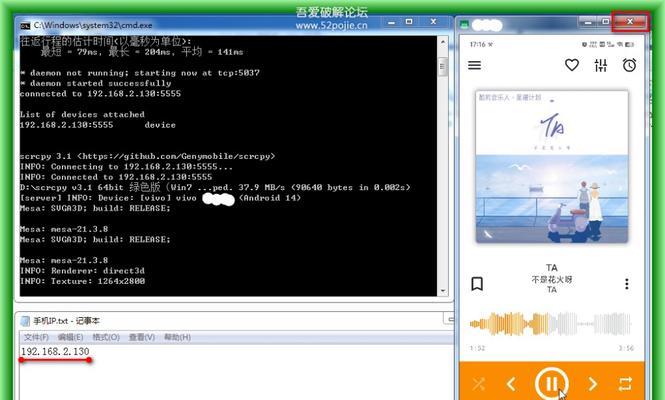The width and height of the screenshot is (665, 400).
Task: Open the three-dot song options menu
Action: point(626,284)
